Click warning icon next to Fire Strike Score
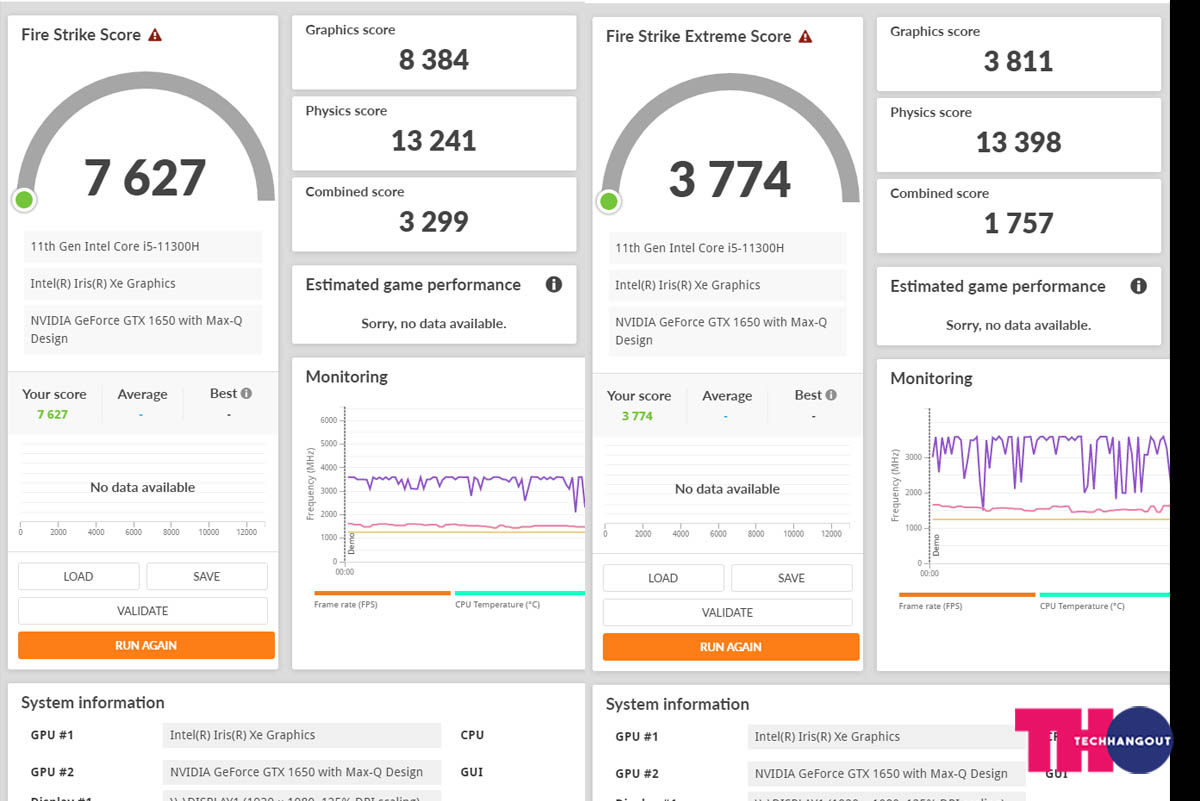This screenshot has height=801, width=1200. point(155,35)
